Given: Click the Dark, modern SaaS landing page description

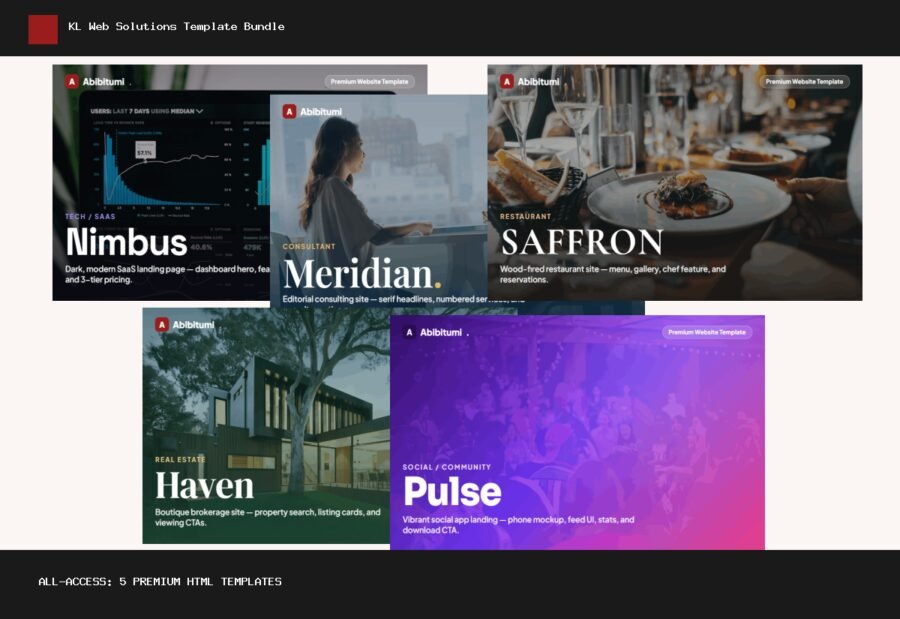Looking at the screenshot, I should [167, 274].
